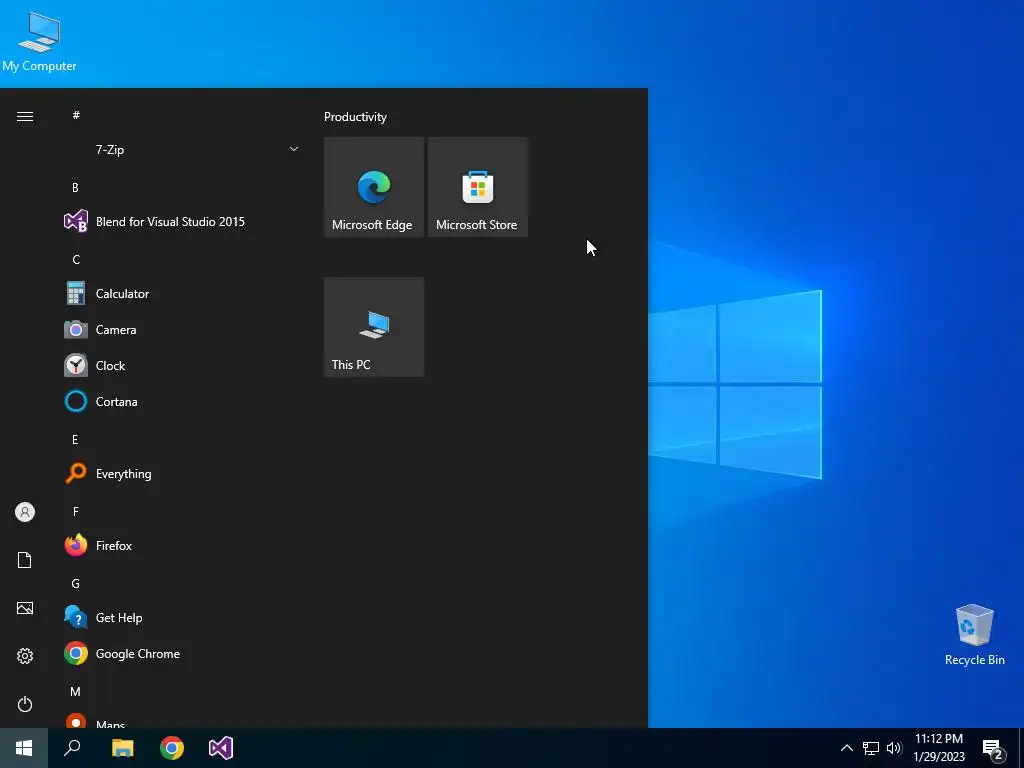This screenshot has height=768, width=1024.
Task: Open the Microsoft Store tile
Action: pyautogui.click(x=477, y=187)
